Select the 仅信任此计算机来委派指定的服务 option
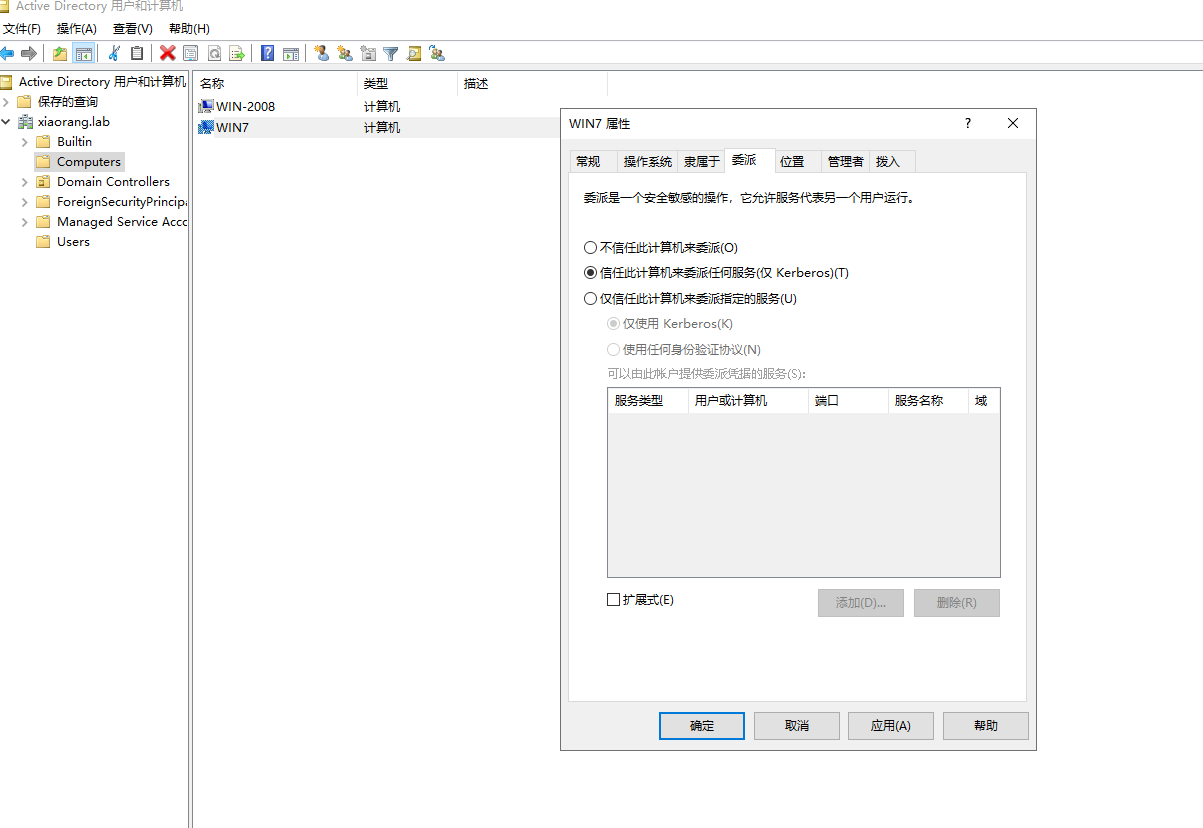This screenshot has width=1203, height=828. tap(590, 298)
